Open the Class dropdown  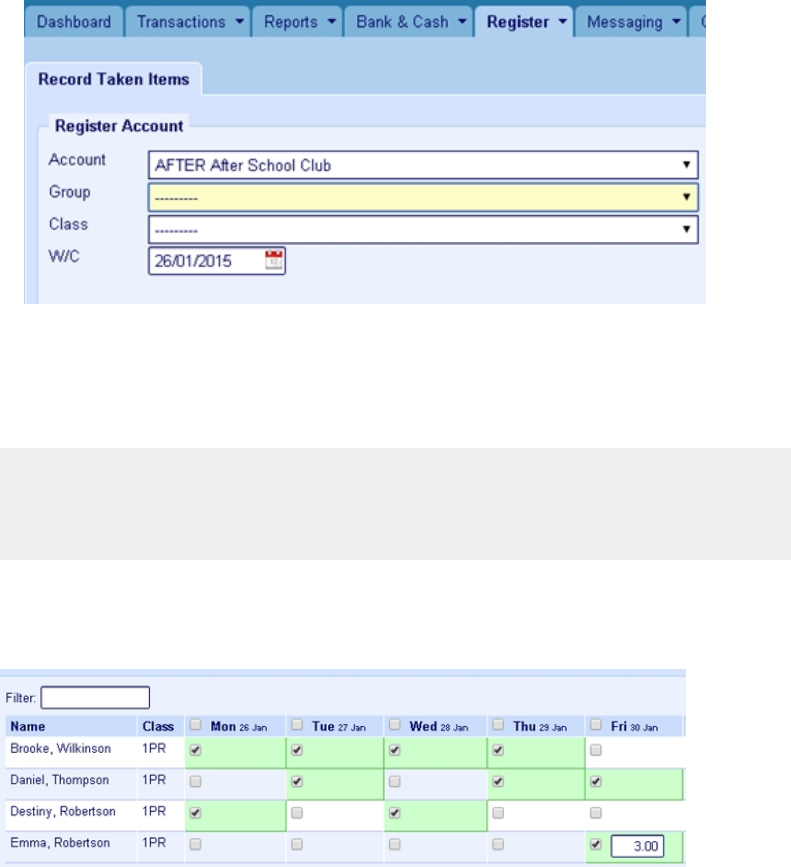[423, 229]
